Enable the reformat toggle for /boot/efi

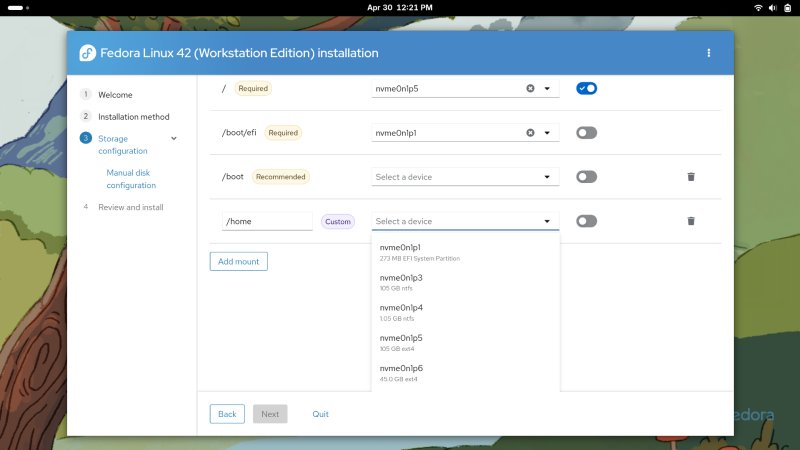click(586, 132)
